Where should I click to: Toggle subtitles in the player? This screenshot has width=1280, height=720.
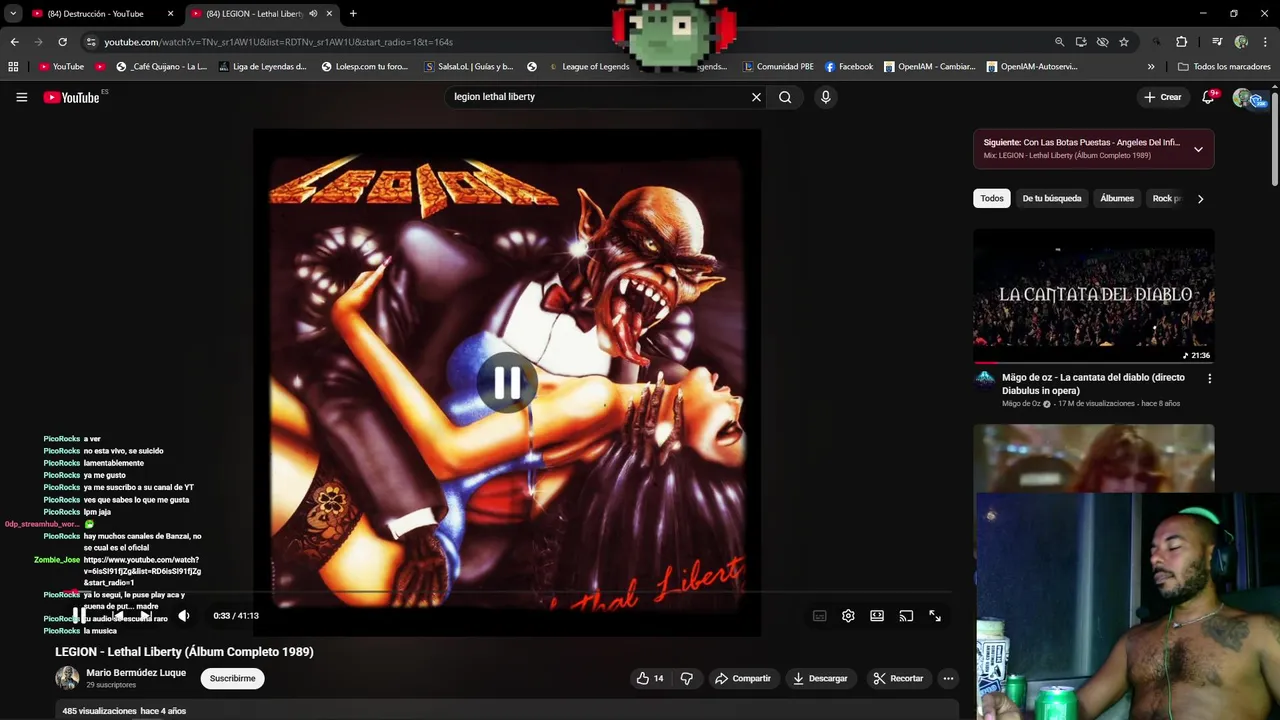click(819, 616)
